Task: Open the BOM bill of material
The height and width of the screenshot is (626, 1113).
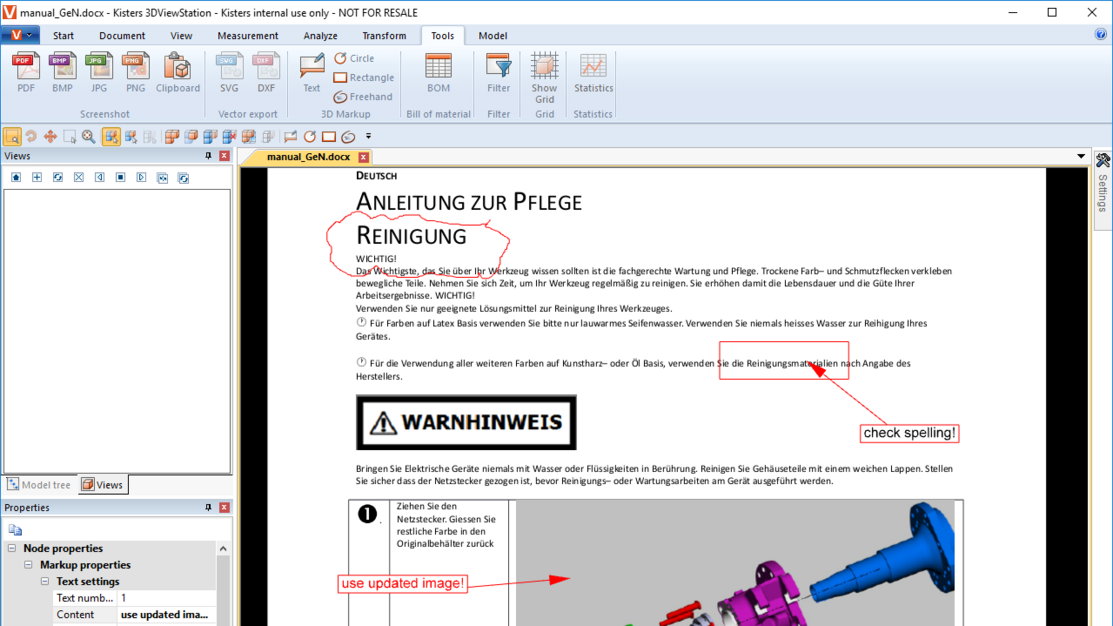Action: pyautogui.click(x=438, y=72)
